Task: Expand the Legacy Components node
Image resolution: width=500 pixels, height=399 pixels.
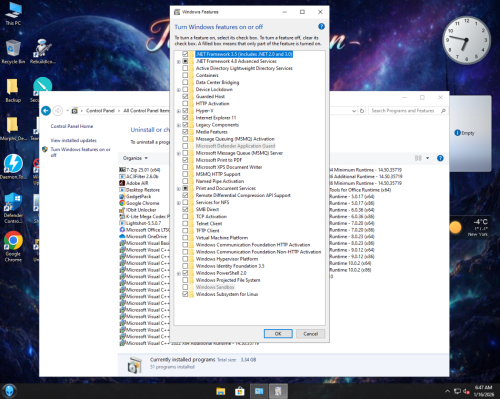Action: tap(179, 125)
